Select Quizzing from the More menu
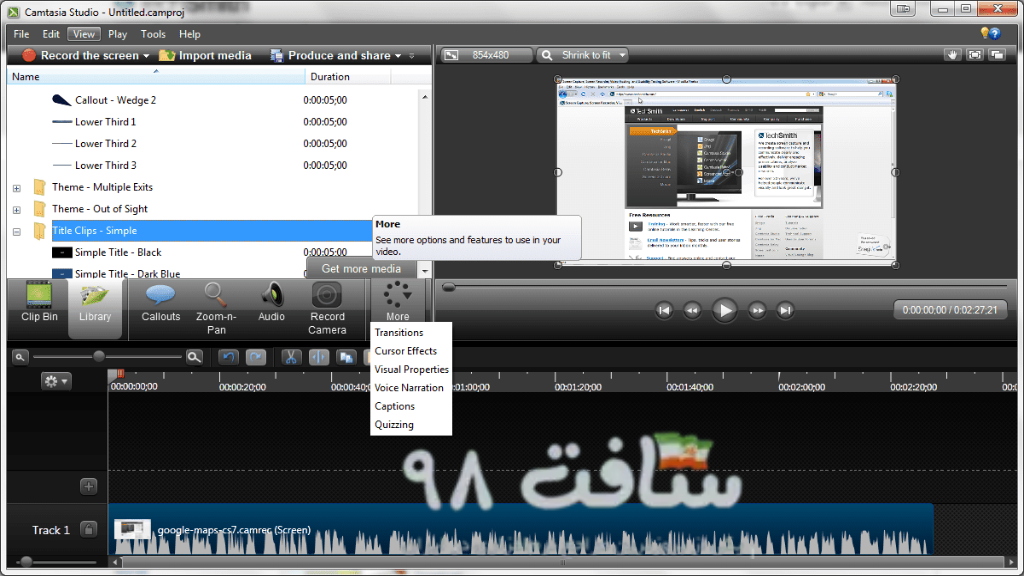Viewport: 1024px width, 576px height. [x=394, y=424]
